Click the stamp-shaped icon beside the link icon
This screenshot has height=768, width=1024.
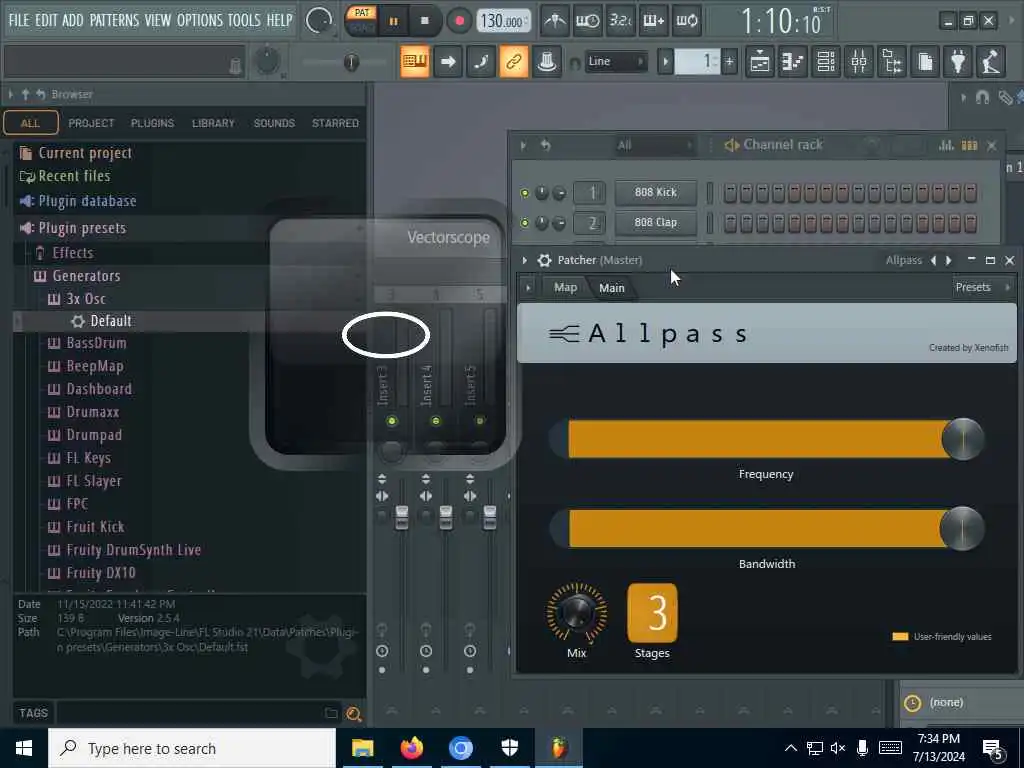coord(547,62)
